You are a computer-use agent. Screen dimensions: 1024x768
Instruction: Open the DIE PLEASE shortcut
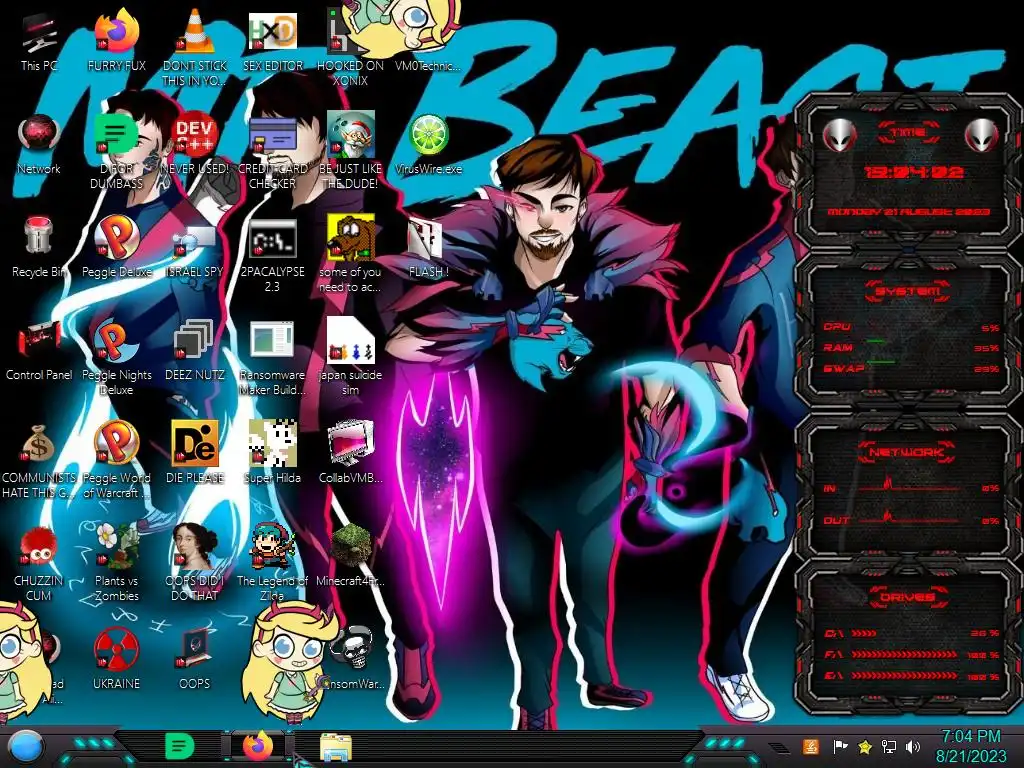click(x=195, y=444)
